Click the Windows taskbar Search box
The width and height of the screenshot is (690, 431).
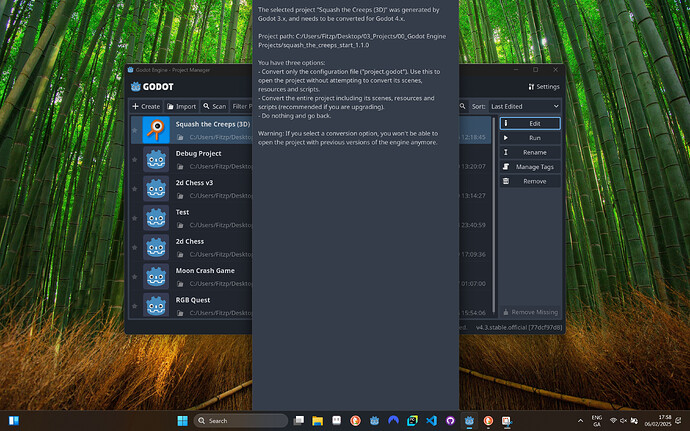tap(241, 421)
